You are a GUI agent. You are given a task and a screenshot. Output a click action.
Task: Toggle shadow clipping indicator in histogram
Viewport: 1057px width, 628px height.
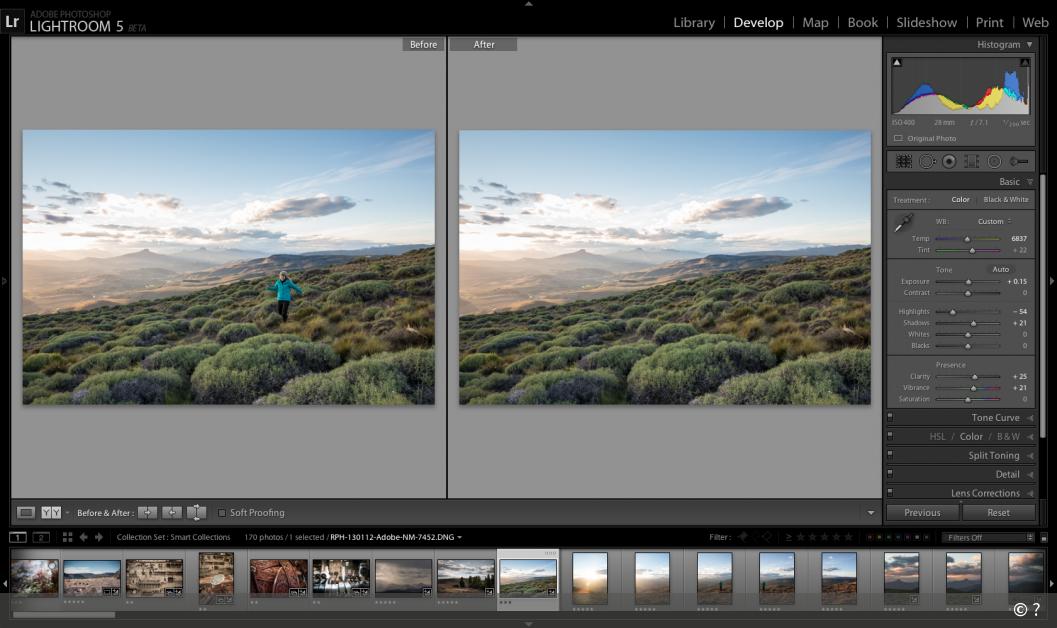(897, 62)
